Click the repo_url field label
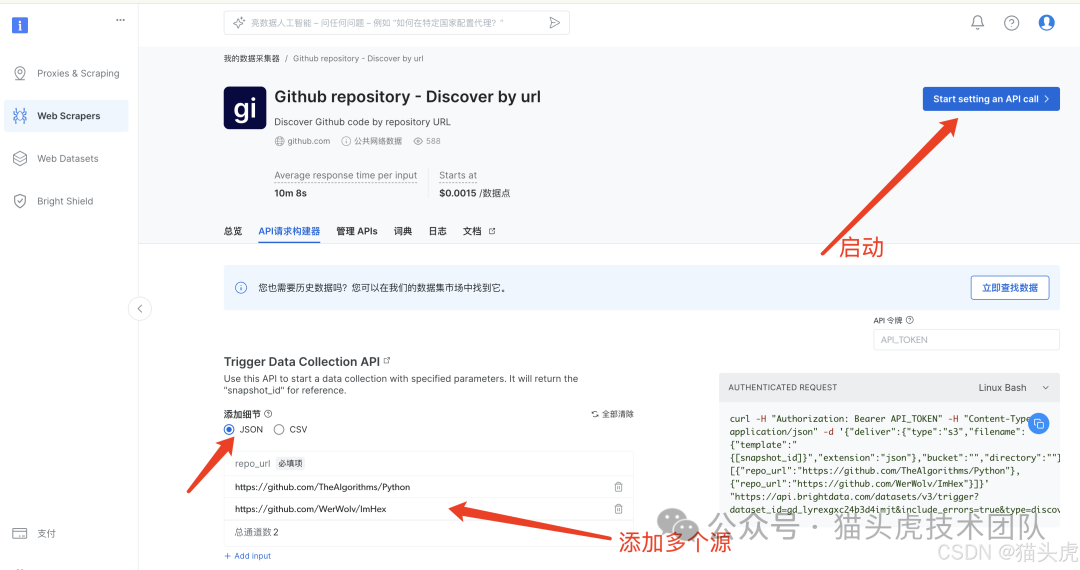Viewport: 1080px width, 570px height. pos(252,463)
